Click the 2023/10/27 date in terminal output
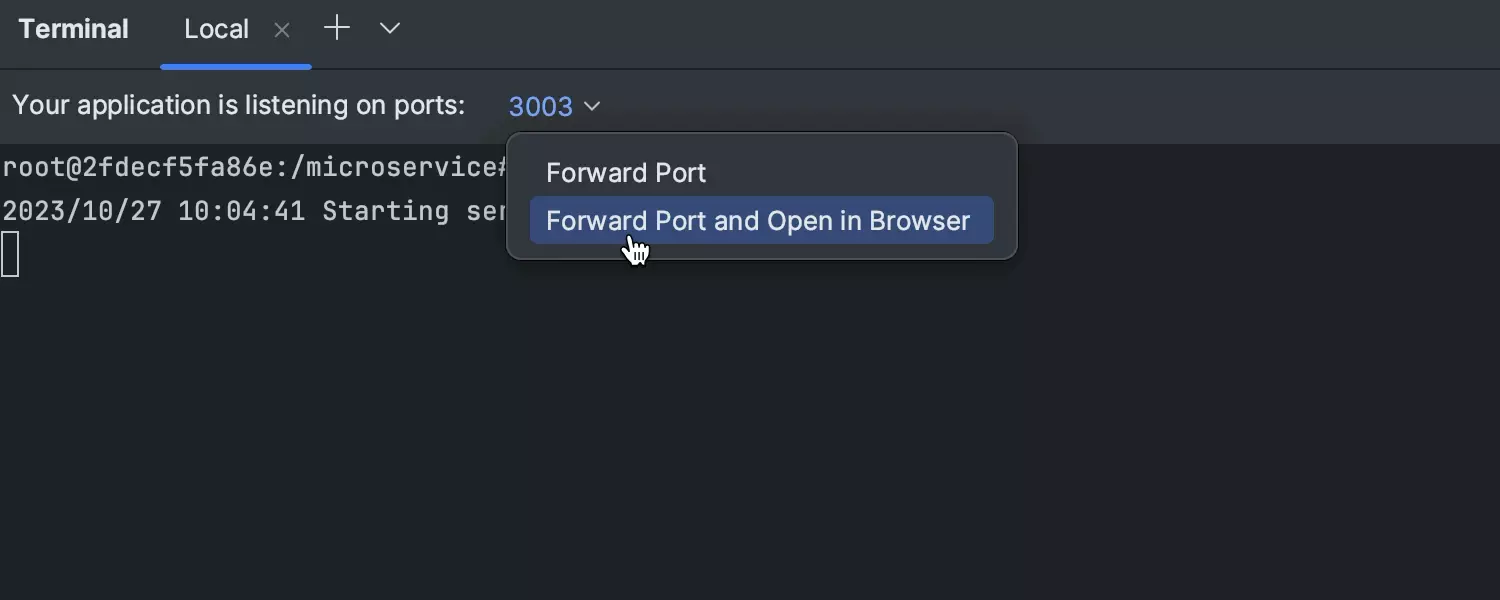Screen dimensions: 1500x600 [x=82, y=211]
